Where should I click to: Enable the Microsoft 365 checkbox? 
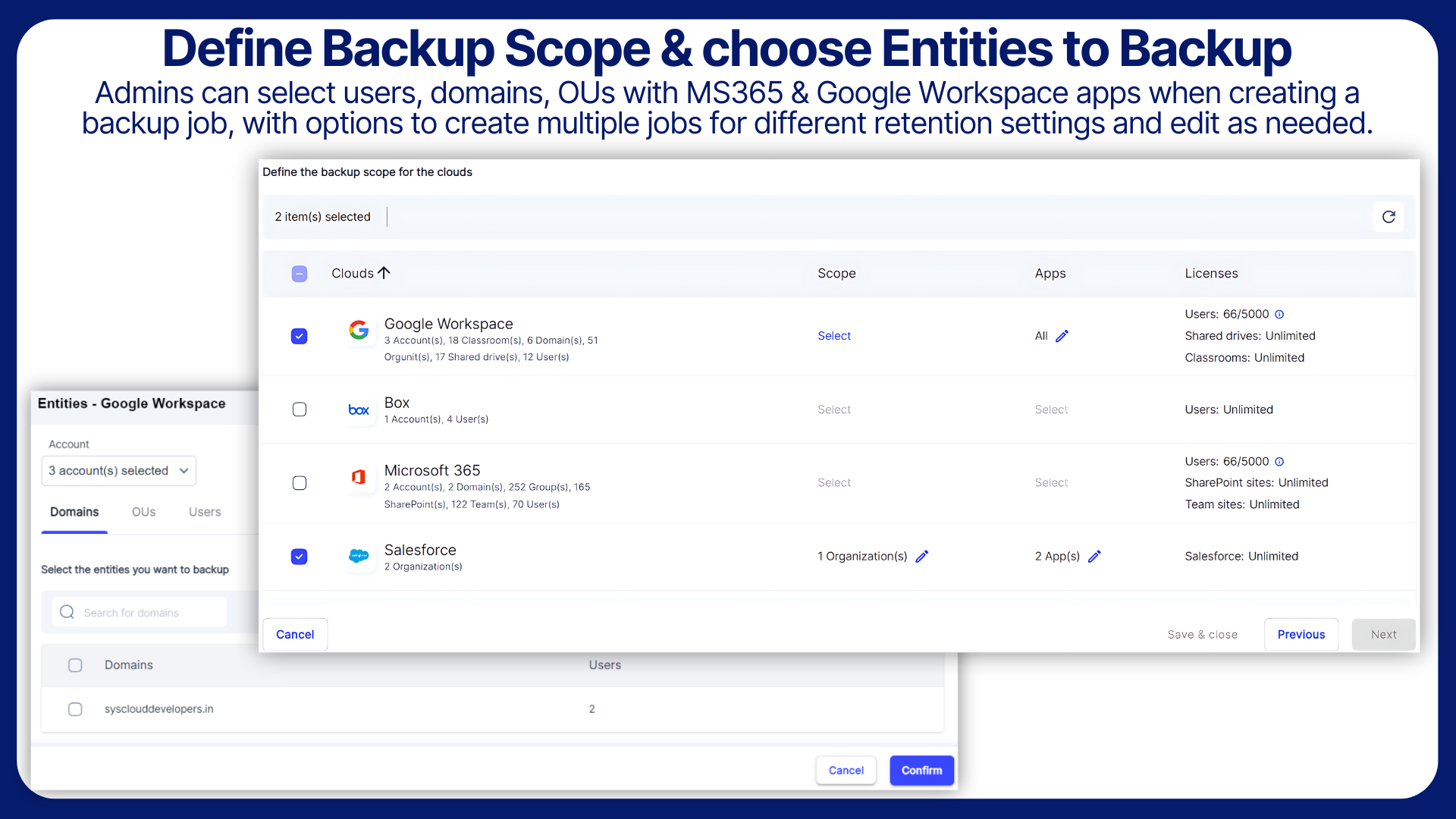300,482
